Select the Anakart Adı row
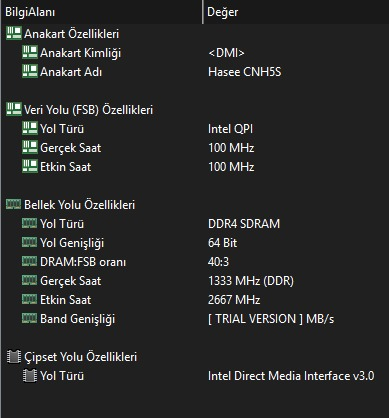Screen dimensions: 389x418 click(x=194, y=72)
